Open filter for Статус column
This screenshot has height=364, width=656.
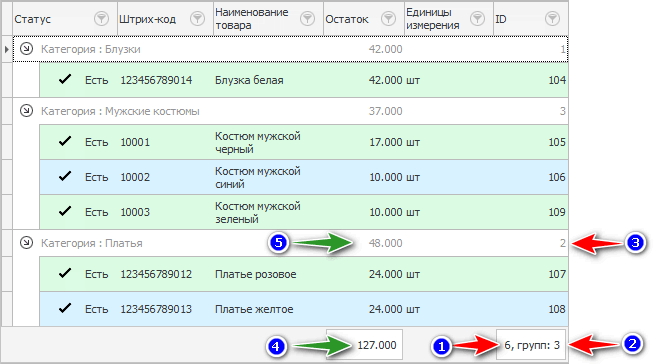pyautogui.click(x=101, y=19)
